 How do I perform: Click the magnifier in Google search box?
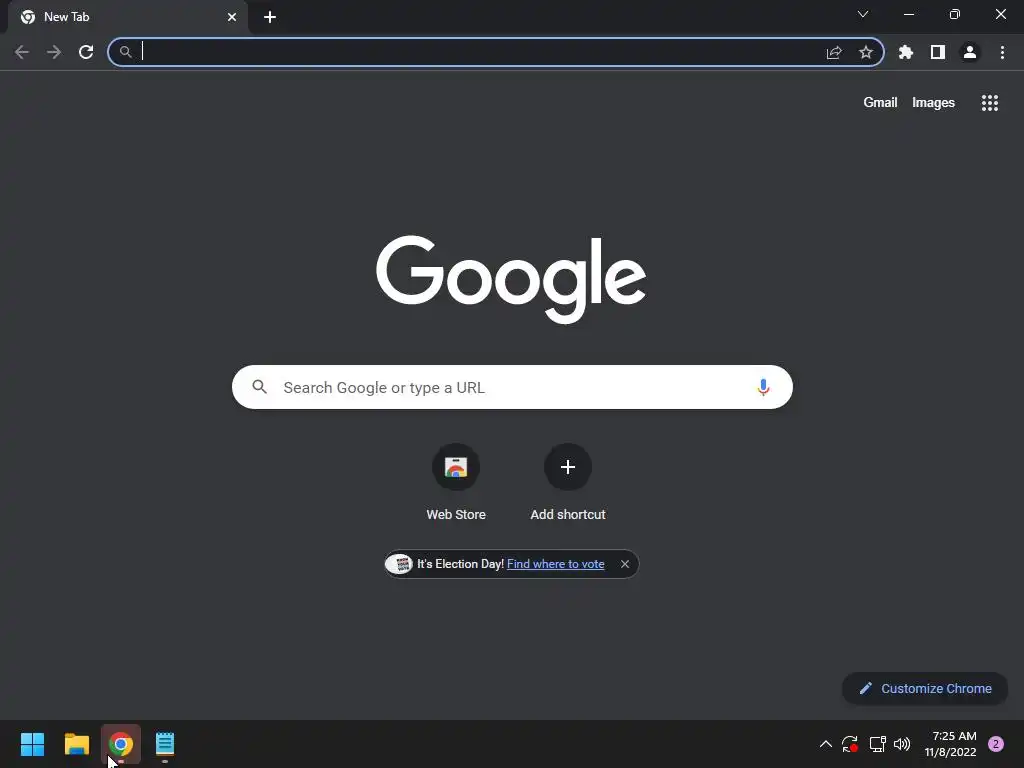(259, 387)
